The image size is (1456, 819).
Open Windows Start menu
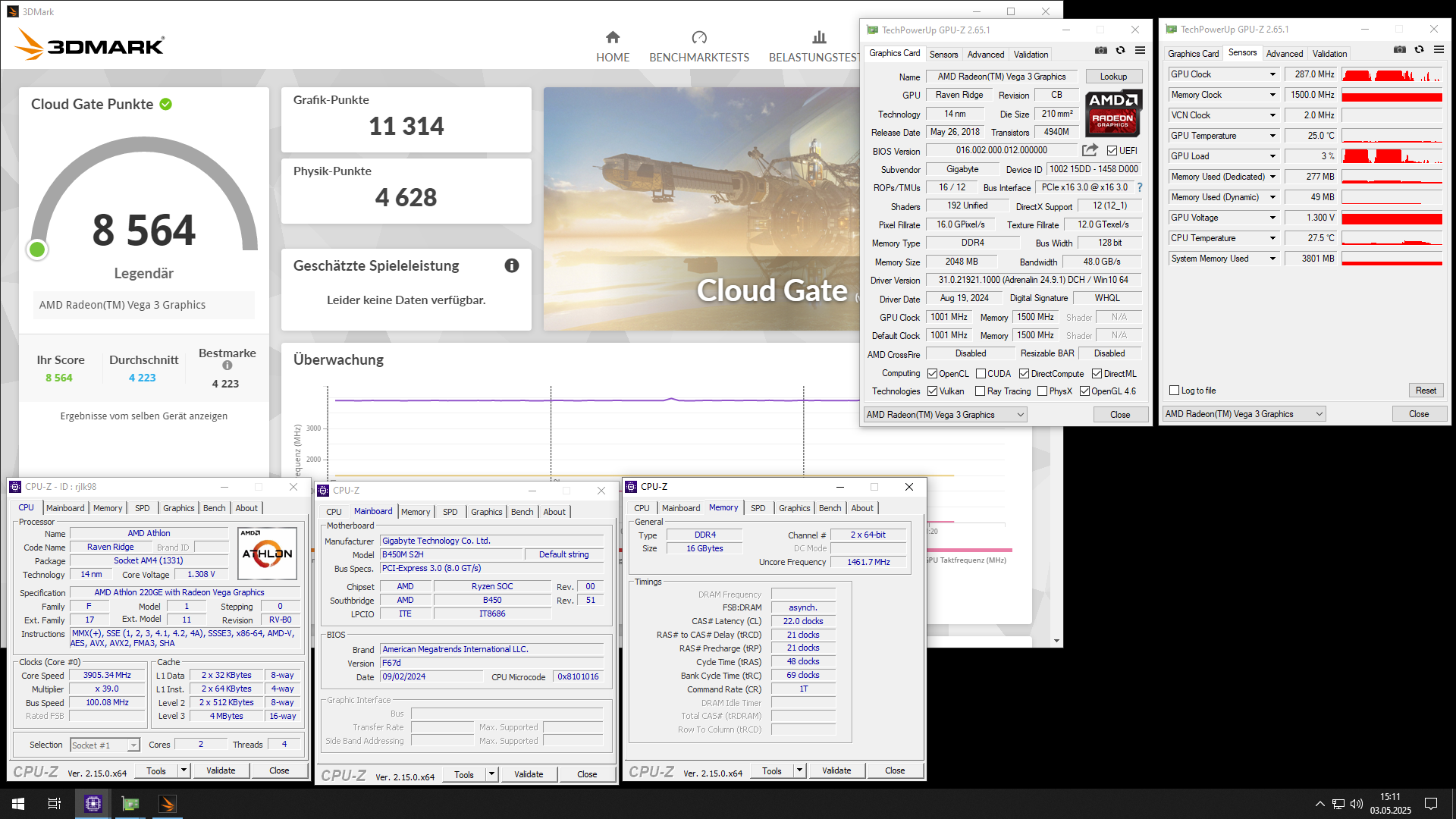pyautogui.click(x=18, y=804)
